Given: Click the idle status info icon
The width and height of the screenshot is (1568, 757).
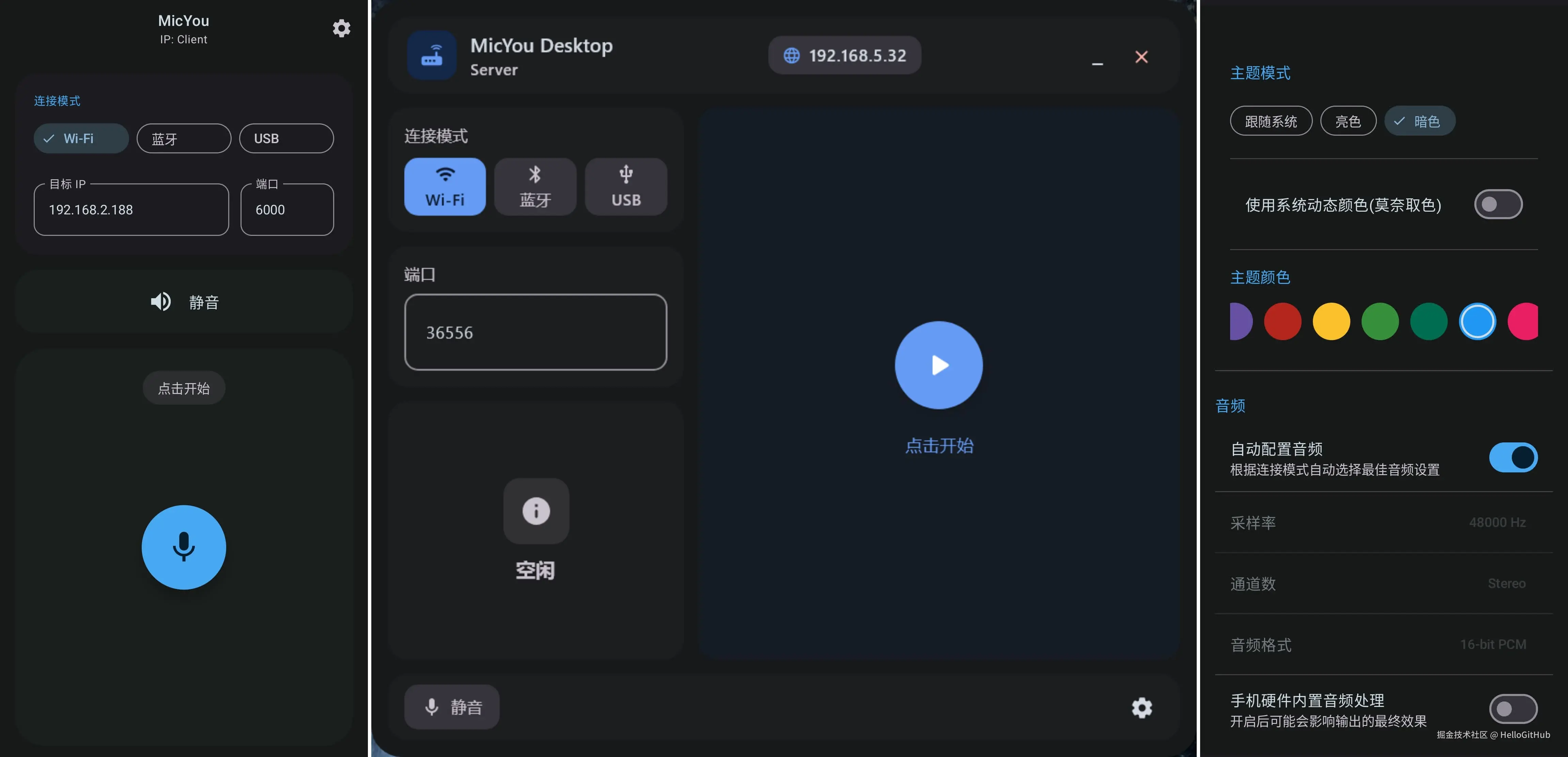Looking at the screenshot, I should coord(535,510).
